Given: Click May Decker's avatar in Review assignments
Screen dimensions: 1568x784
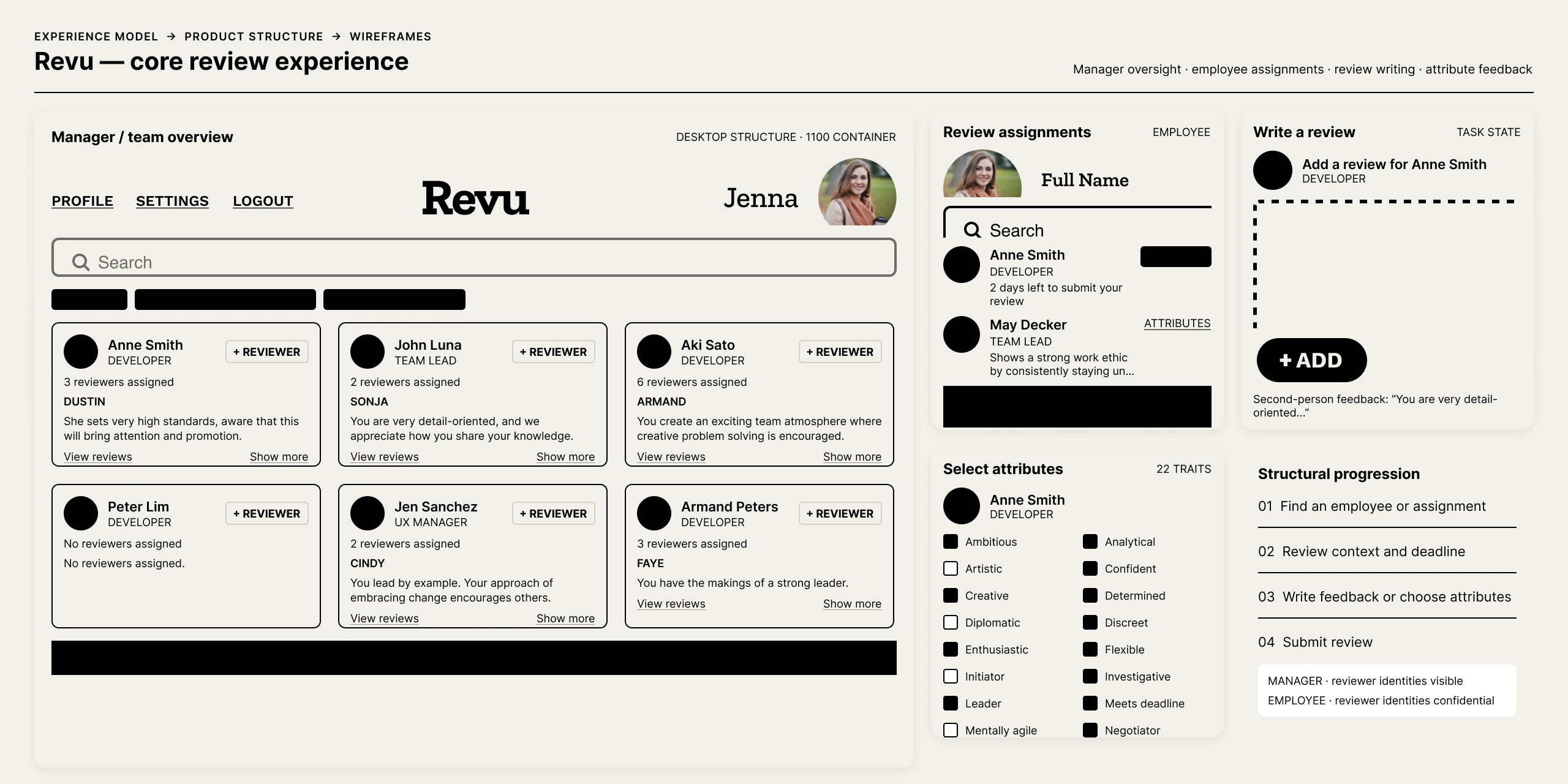Looking at the screenshot, I should coord(962,334).
